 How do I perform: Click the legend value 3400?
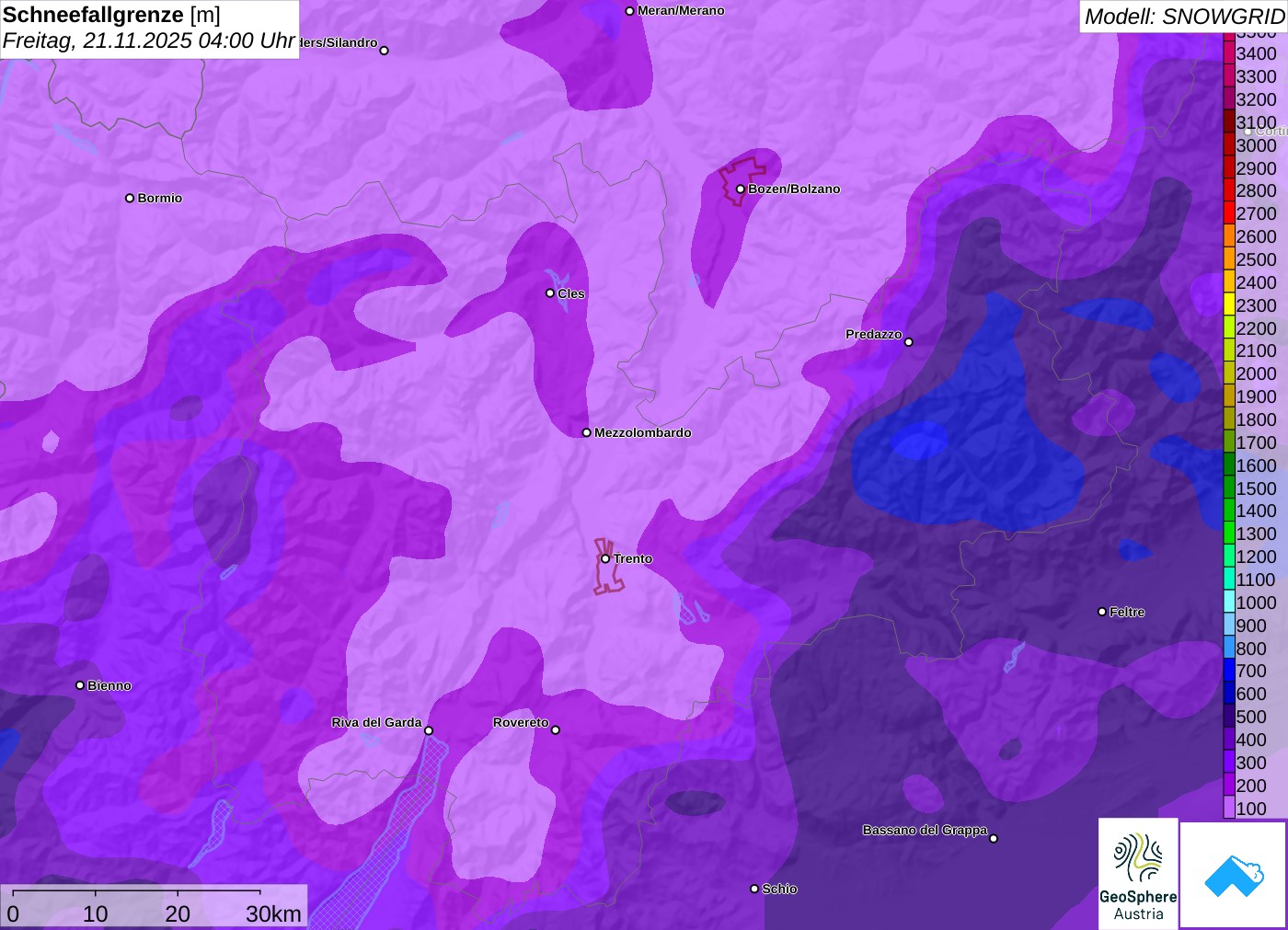[1257, 53]
